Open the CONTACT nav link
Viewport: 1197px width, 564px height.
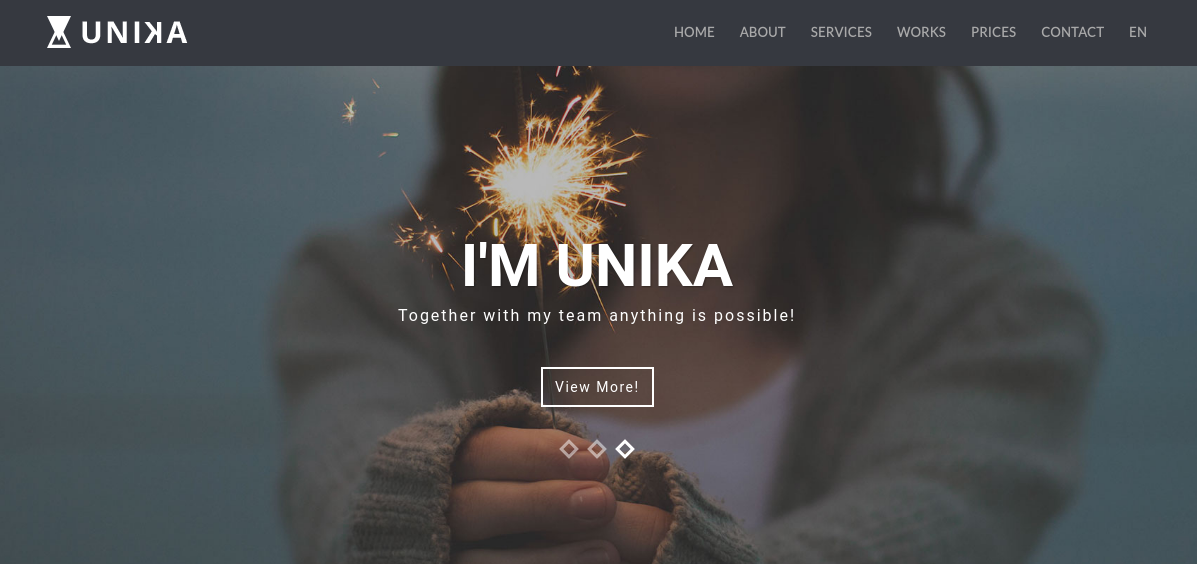click(1073, 32)
